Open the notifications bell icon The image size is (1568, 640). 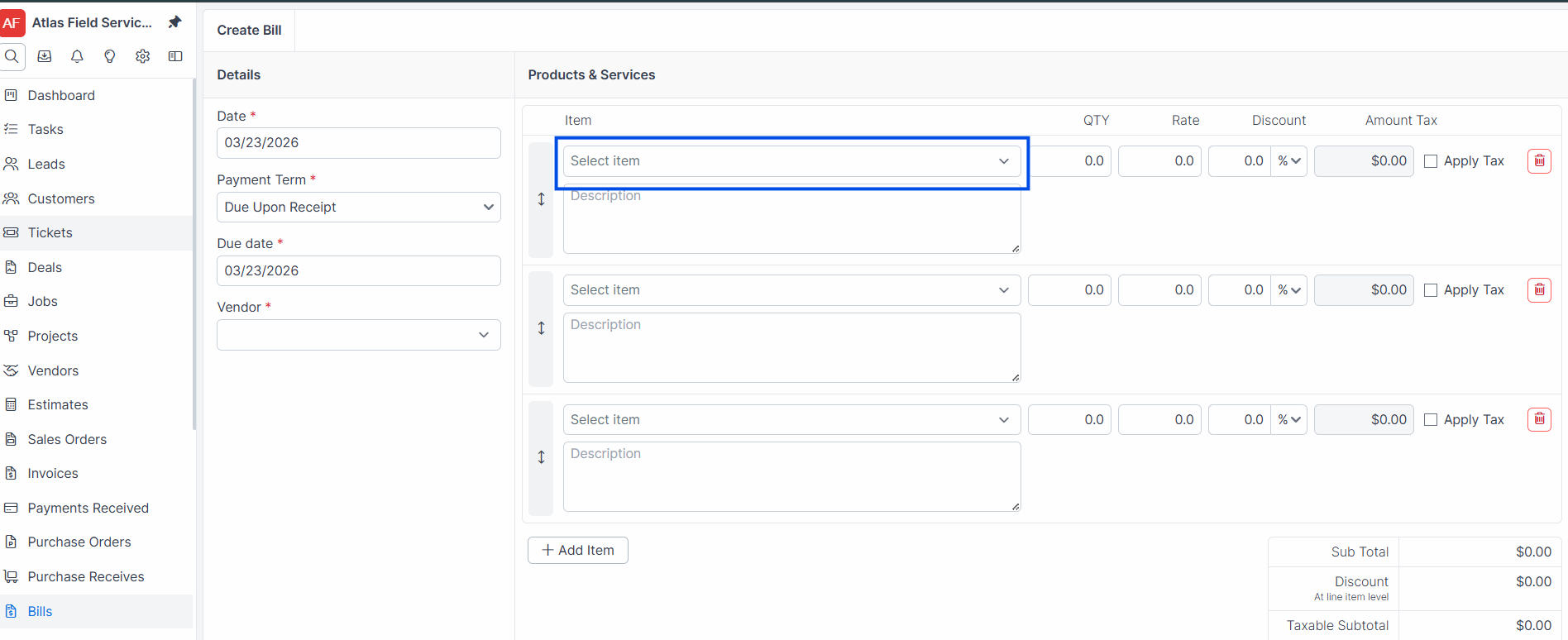[x=77, y=56]
